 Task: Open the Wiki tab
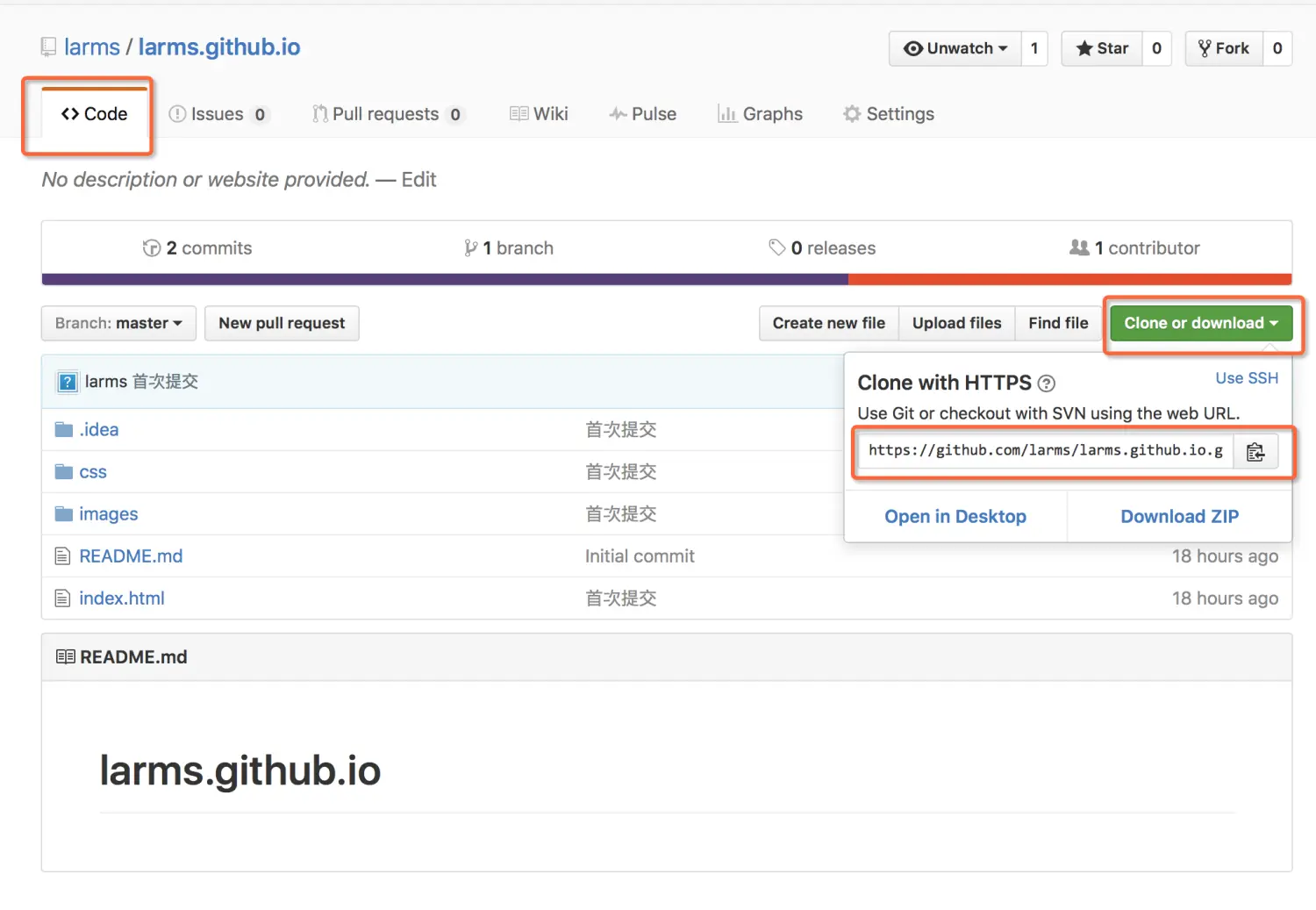[539, 114]
